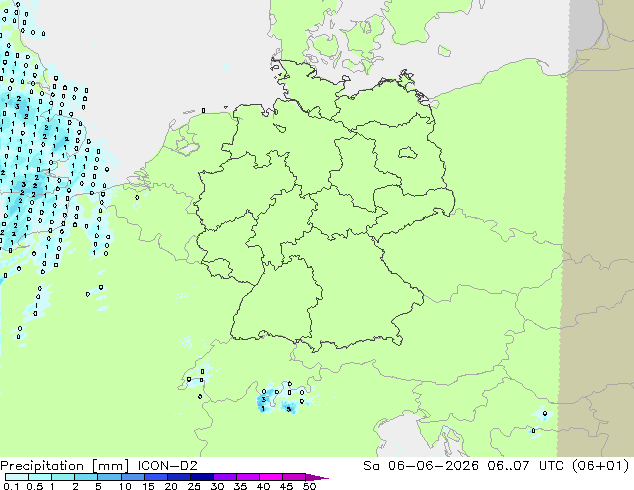634x490 pixels.
Task: Select the 5–10 mm legend color box
Action: [x=109, y=477]
